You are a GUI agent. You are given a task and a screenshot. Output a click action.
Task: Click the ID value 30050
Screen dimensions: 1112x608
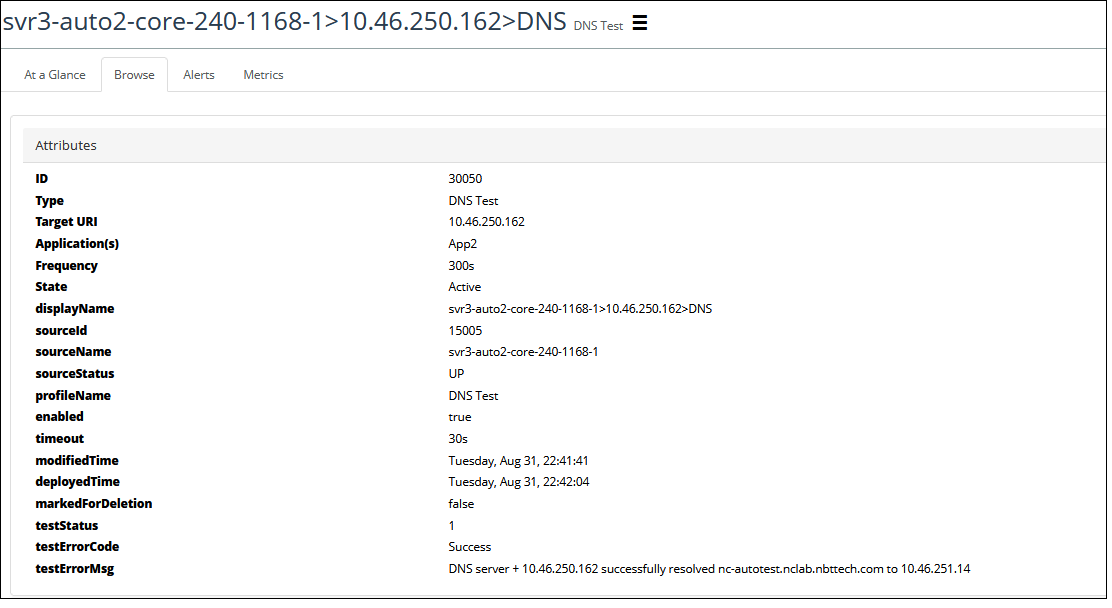point(465,179)
